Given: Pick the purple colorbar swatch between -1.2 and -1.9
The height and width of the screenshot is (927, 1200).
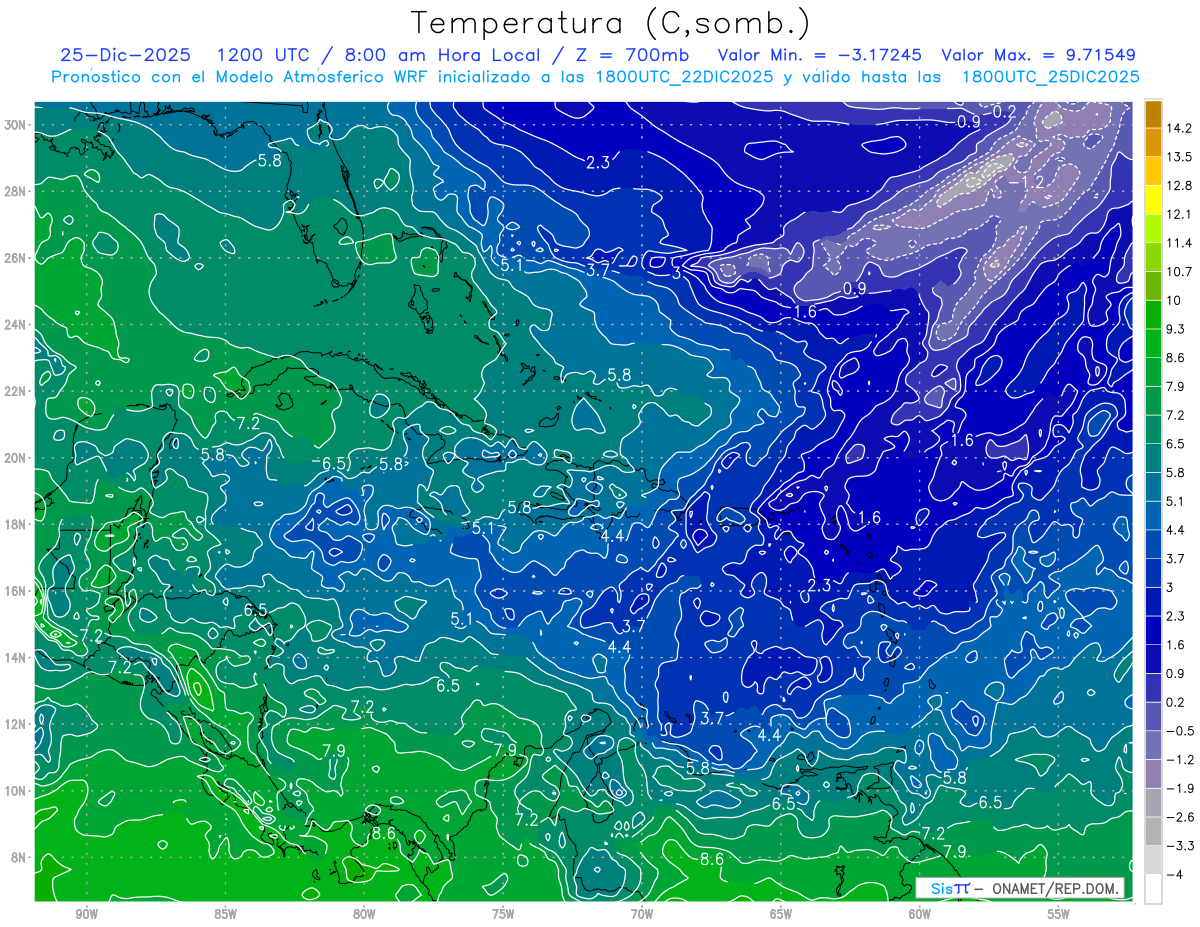Looking at the screenshot, I should [1153, 774].
